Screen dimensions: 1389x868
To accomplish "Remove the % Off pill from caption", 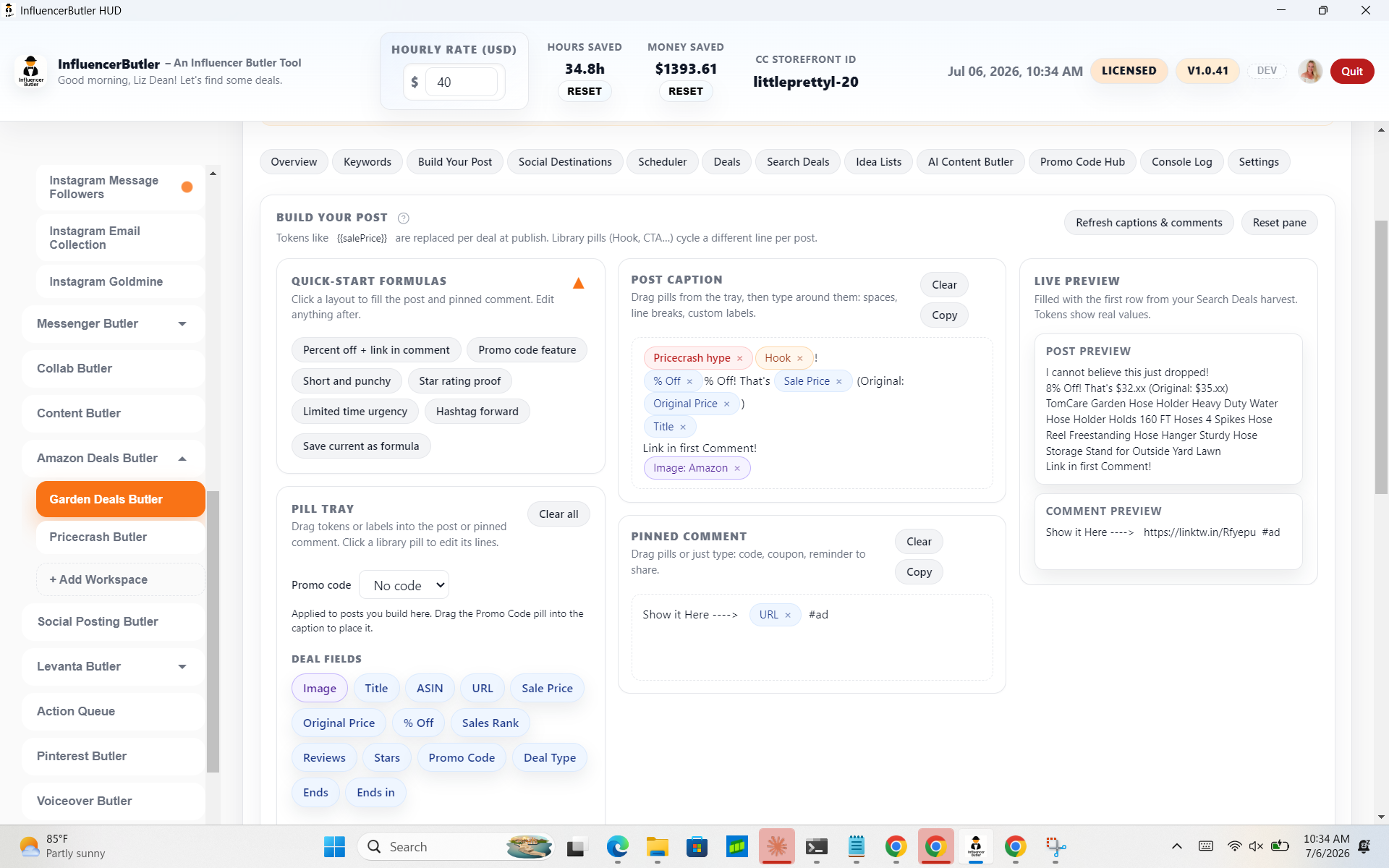I will click(x=689, y=381).
